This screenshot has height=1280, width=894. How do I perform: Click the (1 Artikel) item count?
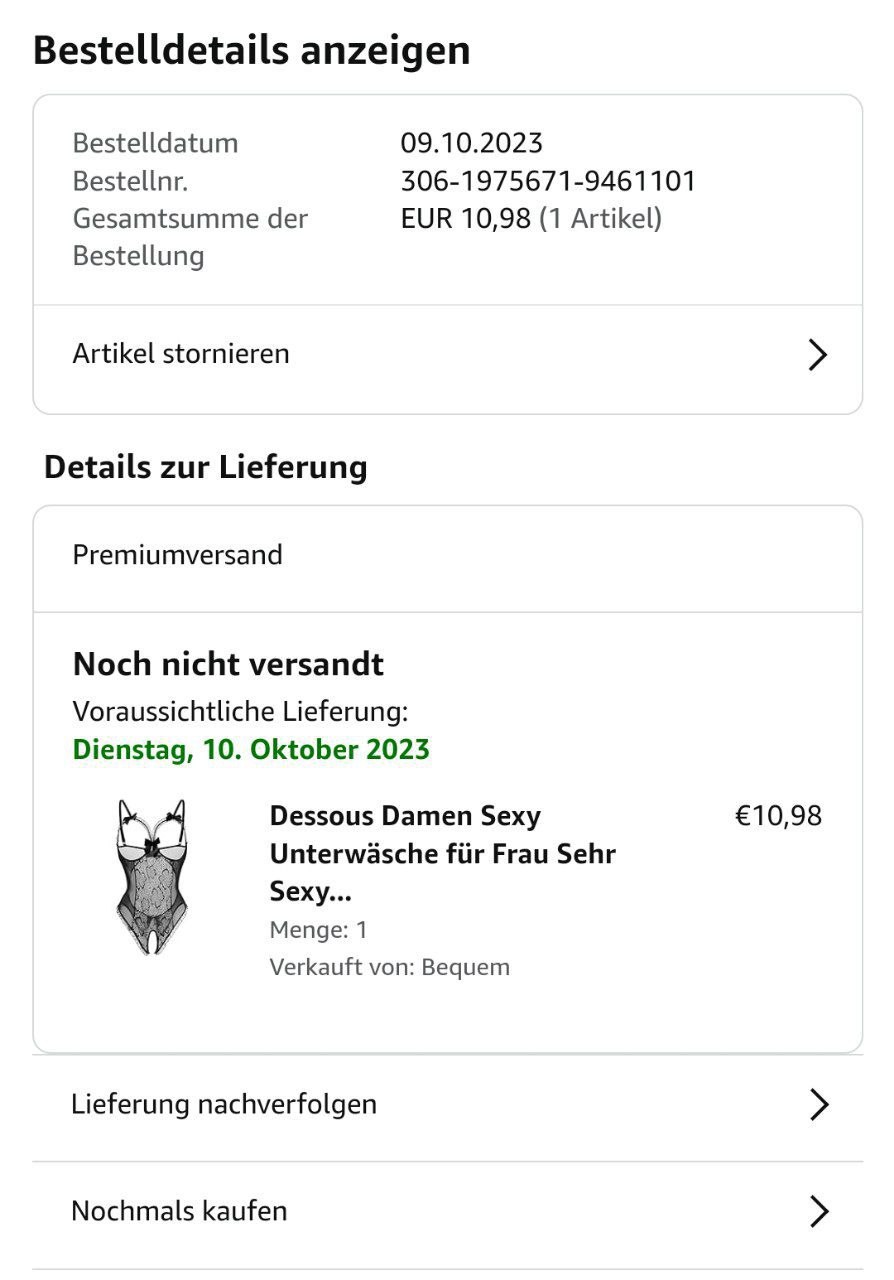click(x=600, y=219)
